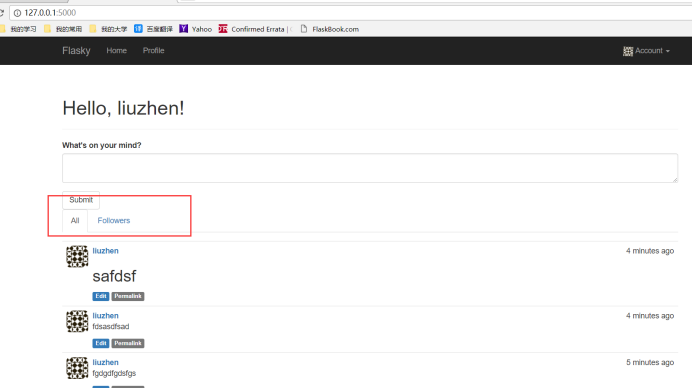The width and height of the screenshot is (692, 388).
Task: Open the Confirmed Errata bookmark
Action: point(255,29)
